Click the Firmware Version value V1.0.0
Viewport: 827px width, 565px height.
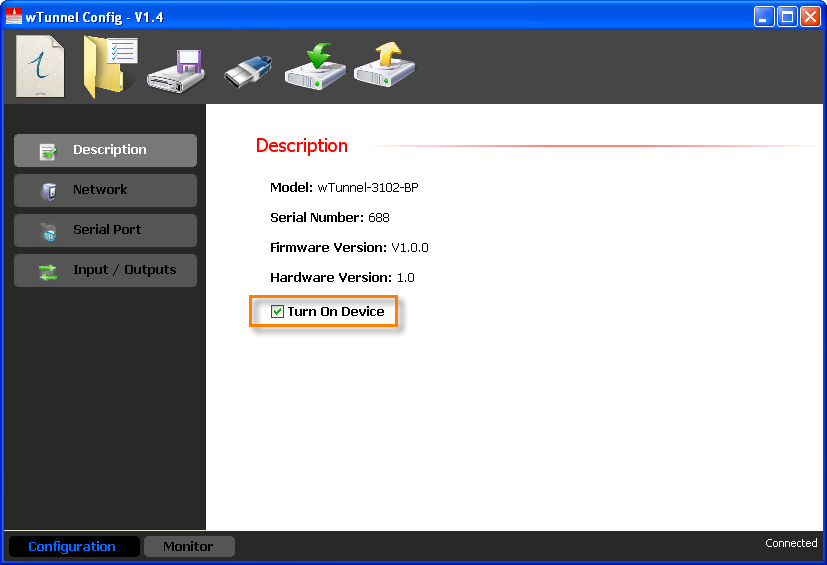coord(409,248)
